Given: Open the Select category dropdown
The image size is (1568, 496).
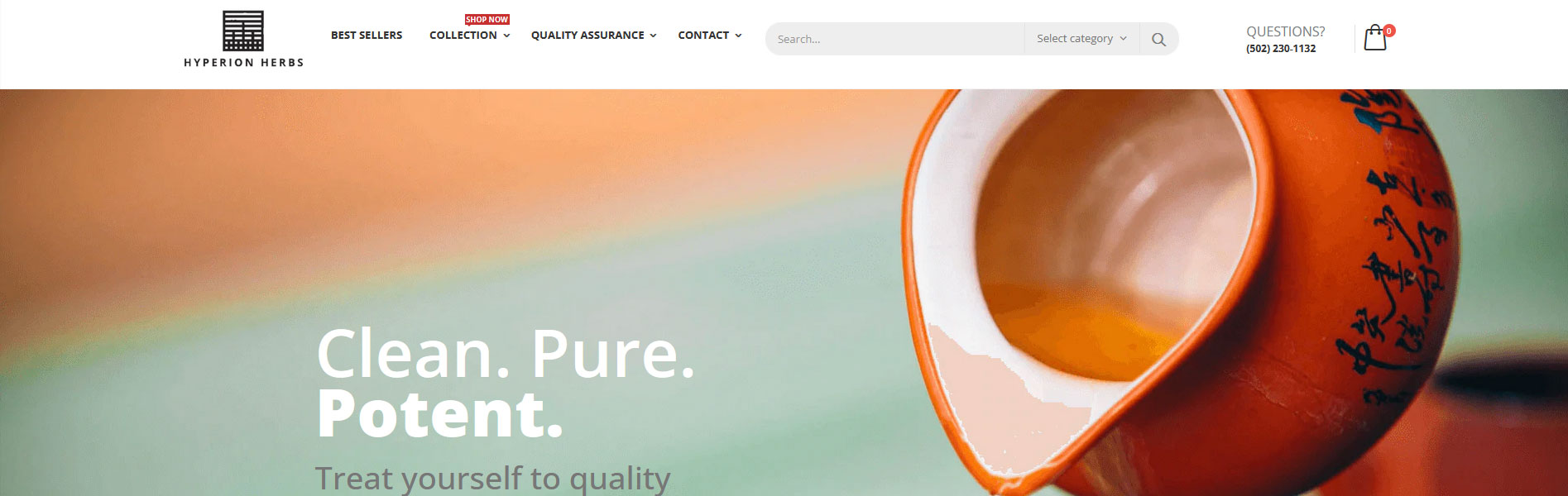Looking at the screenshot, I should [1081, 39].
